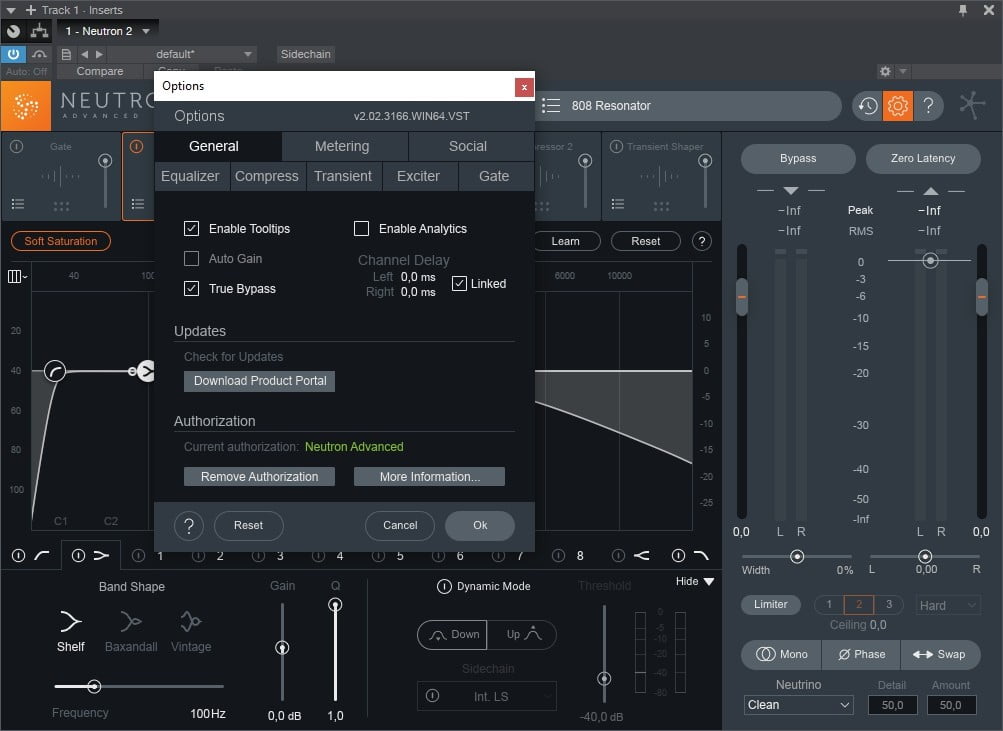1003x731 pixels.
Task: Click the Bypass button
Action: point(798,159)
